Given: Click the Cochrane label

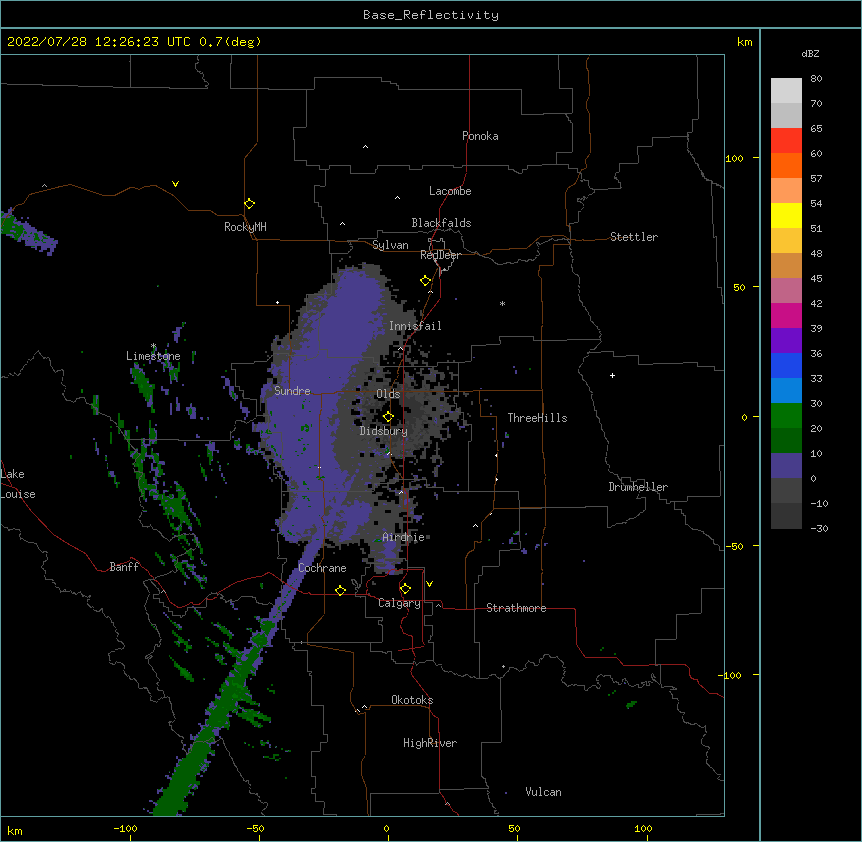Looking at the screenshot, I should pyautogui.click(x=322, y=568).
